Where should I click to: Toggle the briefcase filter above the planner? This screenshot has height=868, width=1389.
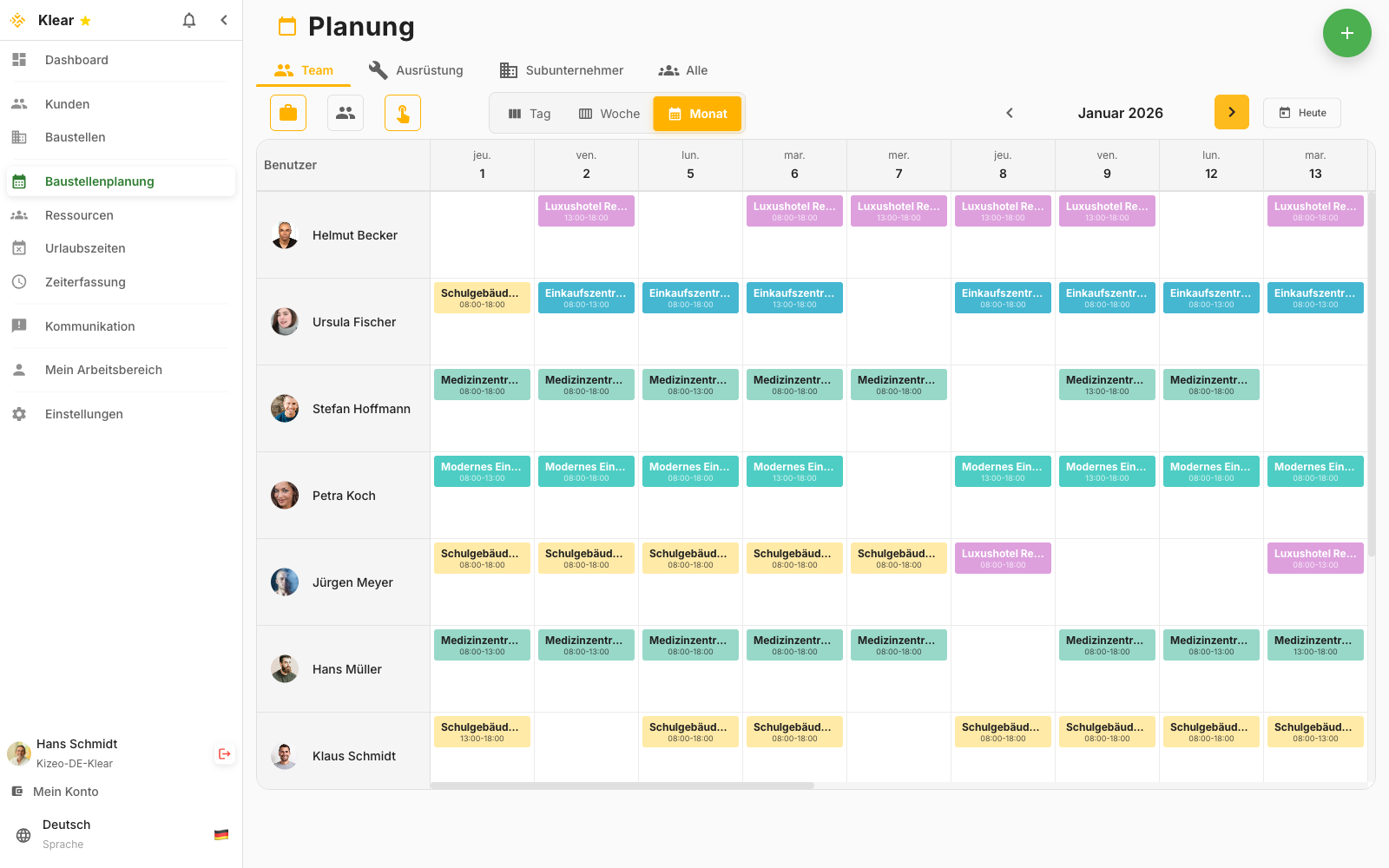tap(287, 113)
